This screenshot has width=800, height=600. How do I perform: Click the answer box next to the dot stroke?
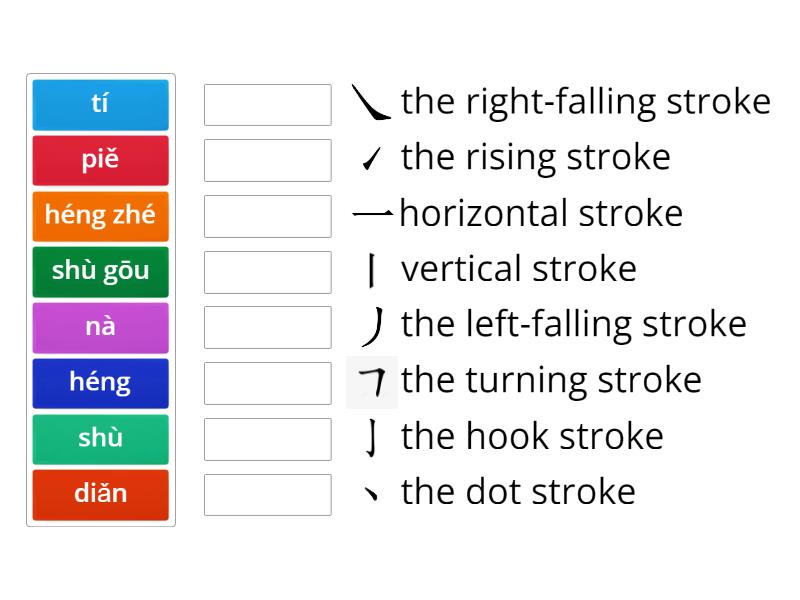point(267,494)
